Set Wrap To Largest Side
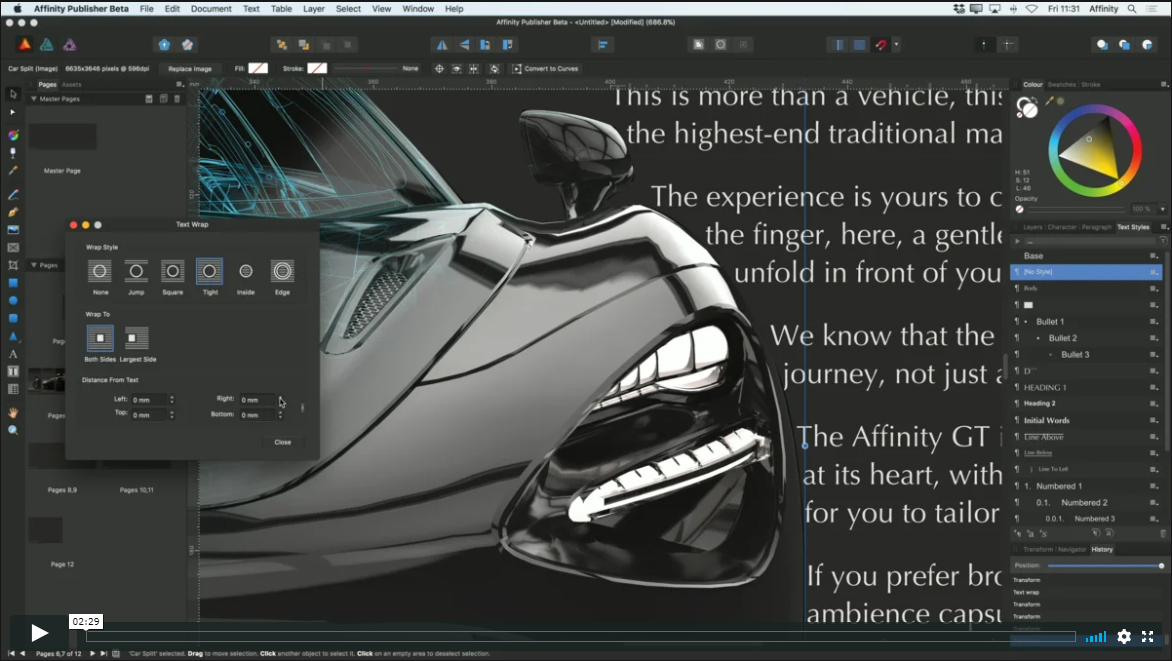 click(136, 338)
